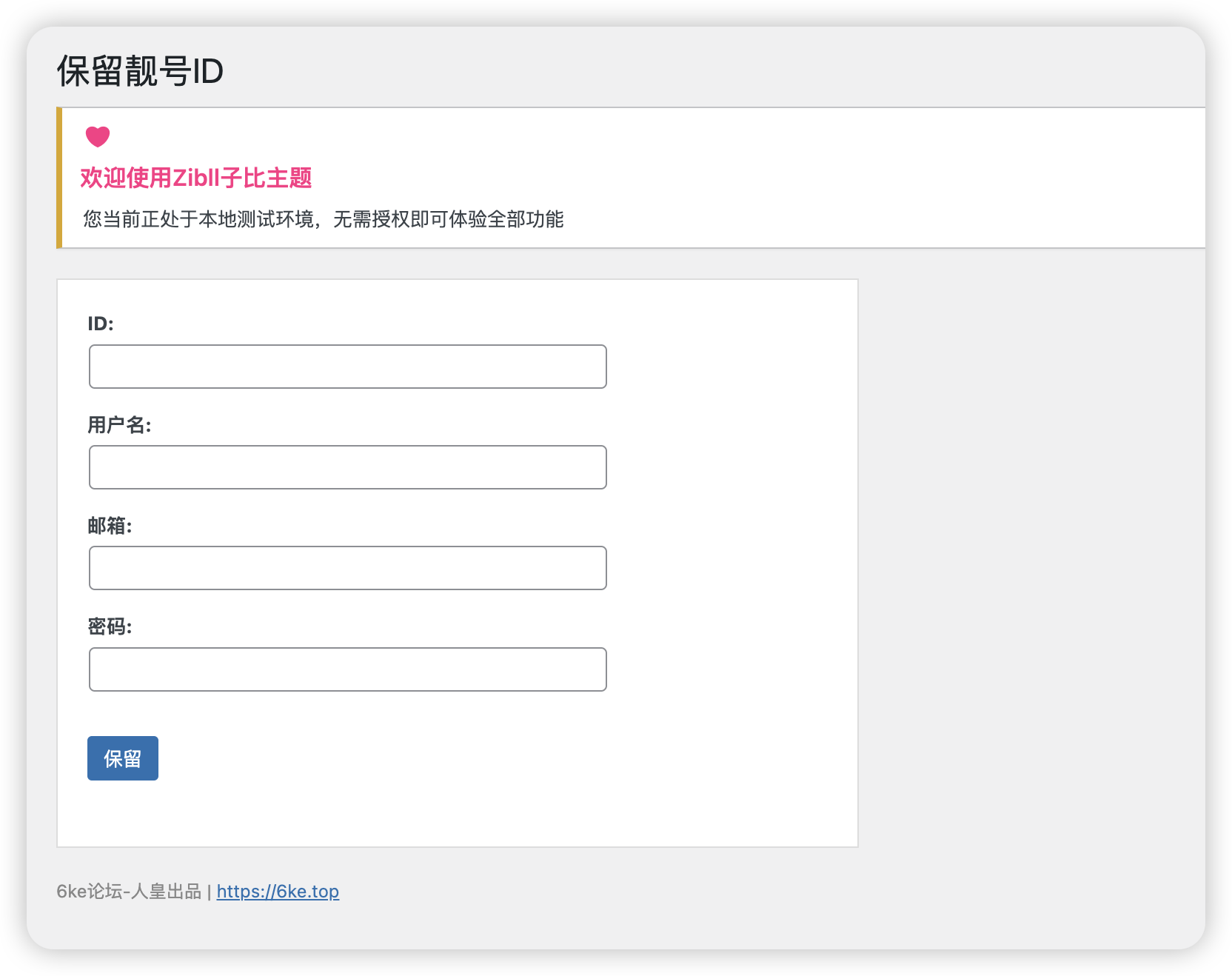The width and height of the screenshot is (1232, 976).
Task: Click the 本地测试环境 notice text
Action: 323,219
